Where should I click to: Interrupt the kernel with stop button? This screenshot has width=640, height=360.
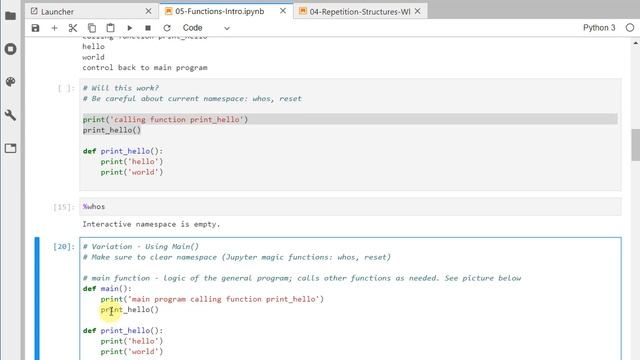click(x=148, y=28)
